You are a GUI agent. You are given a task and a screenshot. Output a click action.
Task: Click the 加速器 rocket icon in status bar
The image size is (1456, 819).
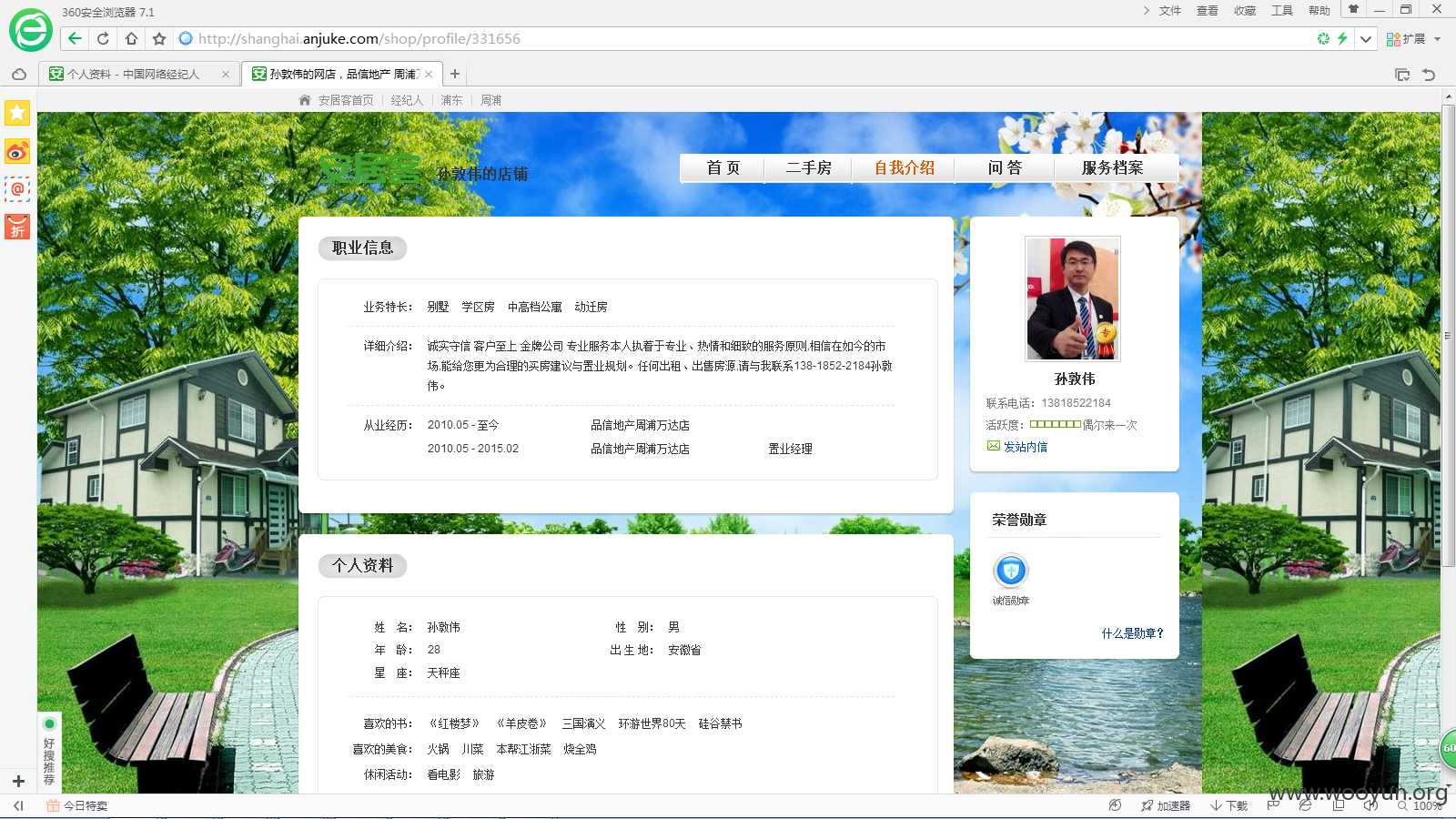[1166, 805]
